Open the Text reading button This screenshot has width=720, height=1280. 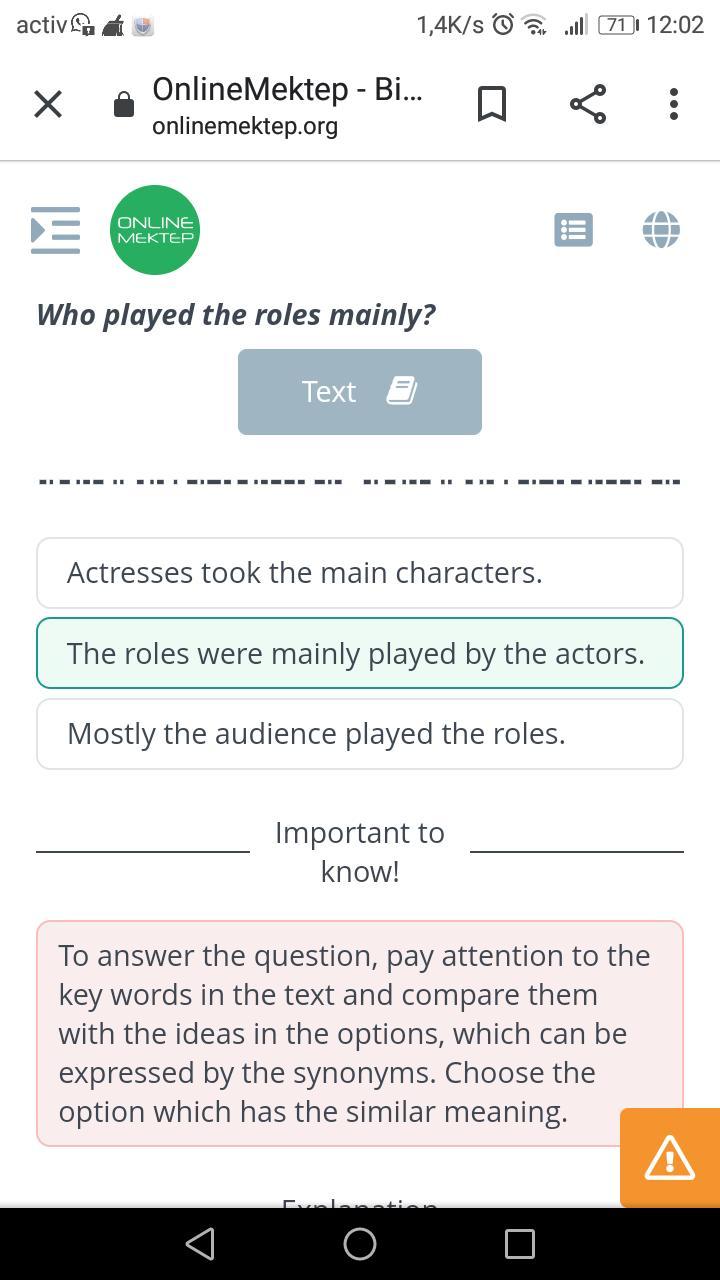point(360,392)
